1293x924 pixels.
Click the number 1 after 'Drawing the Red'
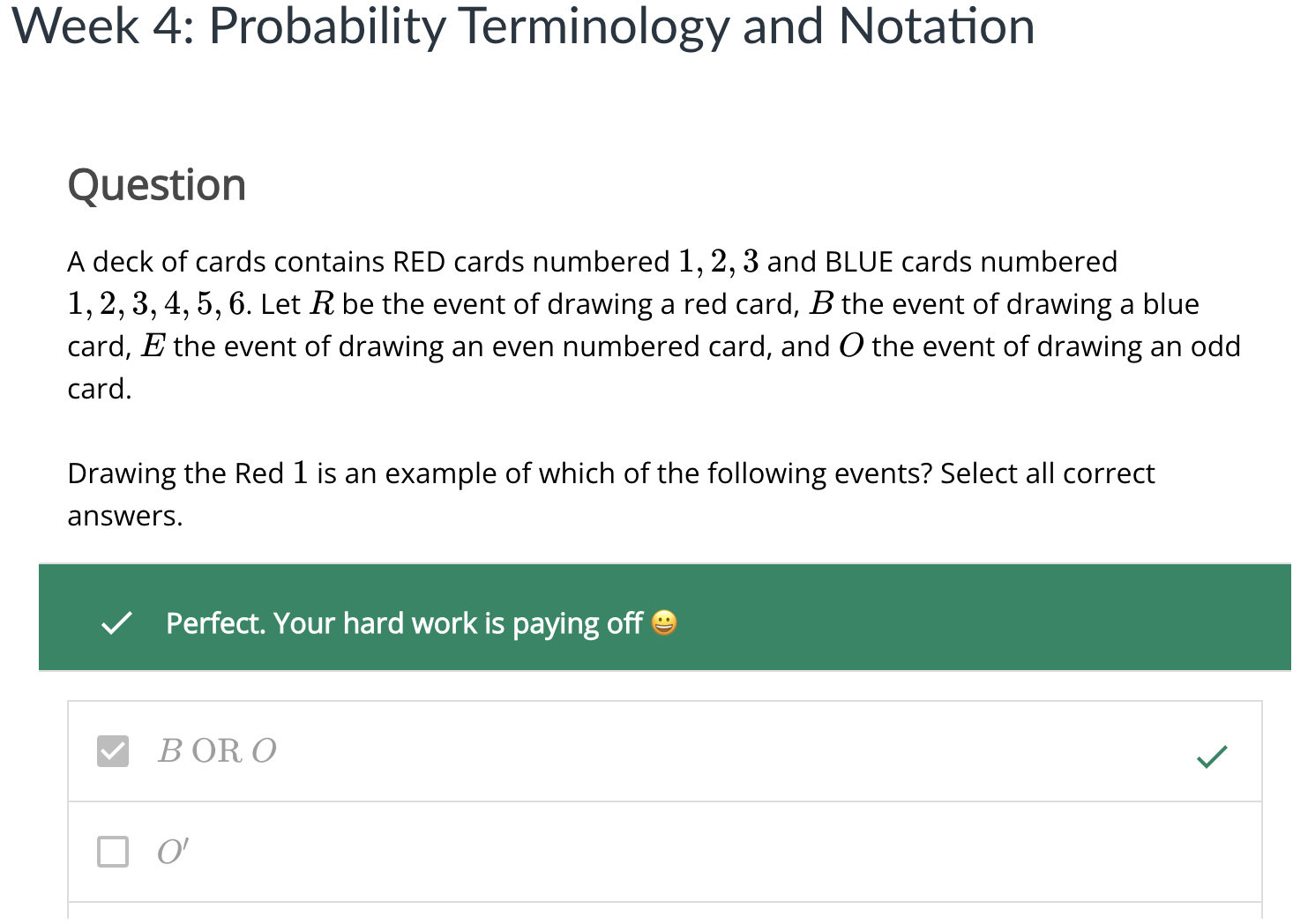pyautogui.click(x=300, y=473)
